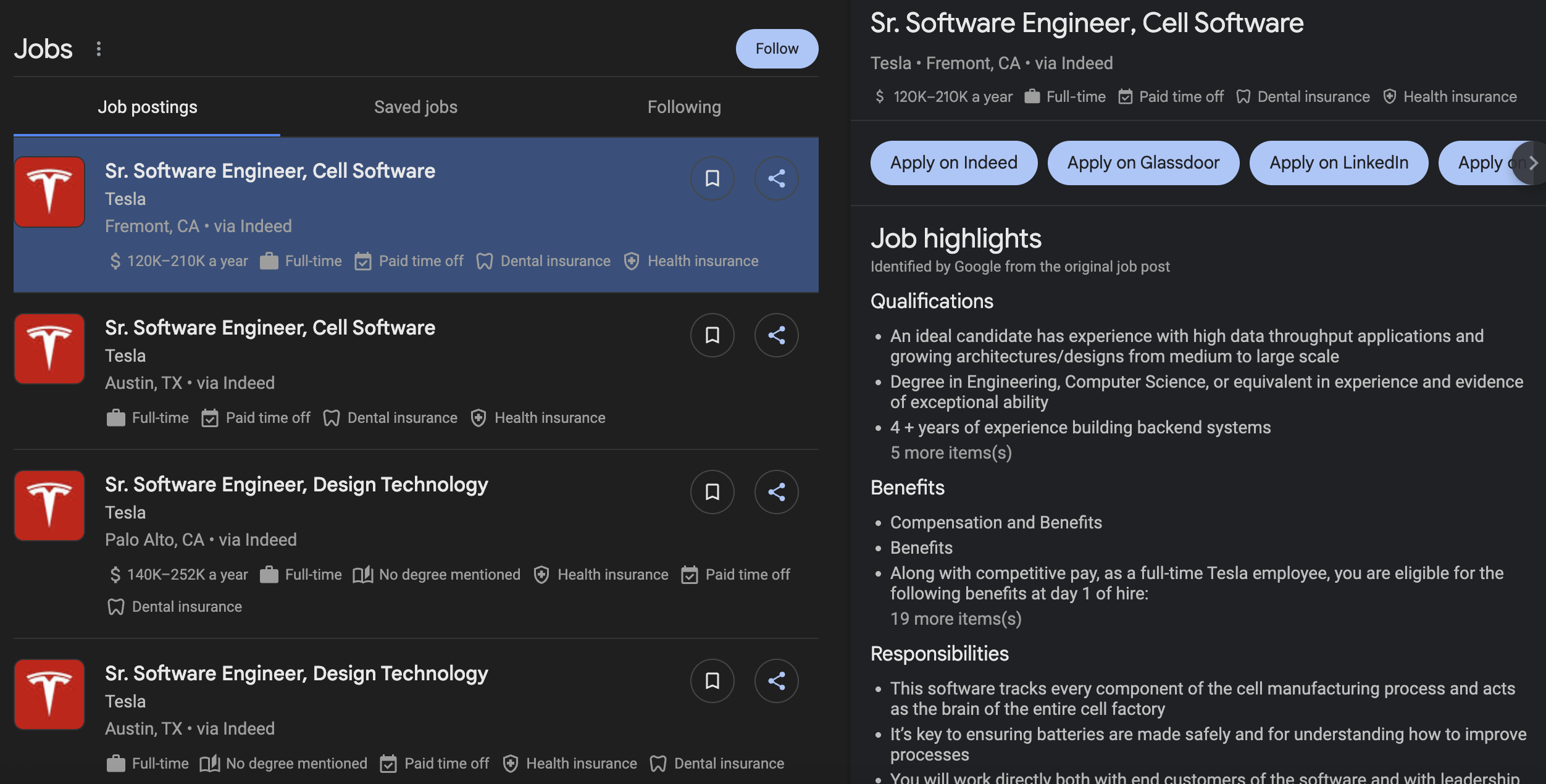The height and width of the screenshot is (784, 1546).
Task: Share the Palo Alto Design Technology job
Action: click(x=777, y=492)
